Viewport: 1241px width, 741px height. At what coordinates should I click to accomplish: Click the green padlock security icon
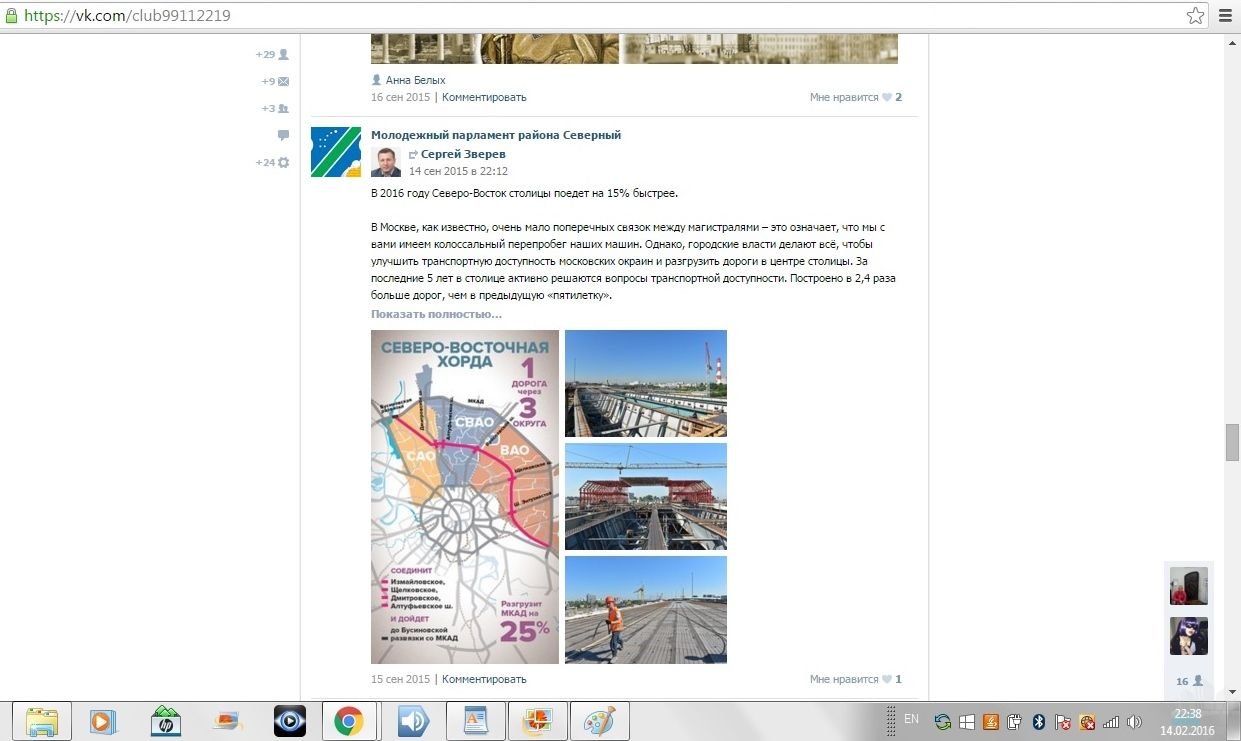(11, 16)
